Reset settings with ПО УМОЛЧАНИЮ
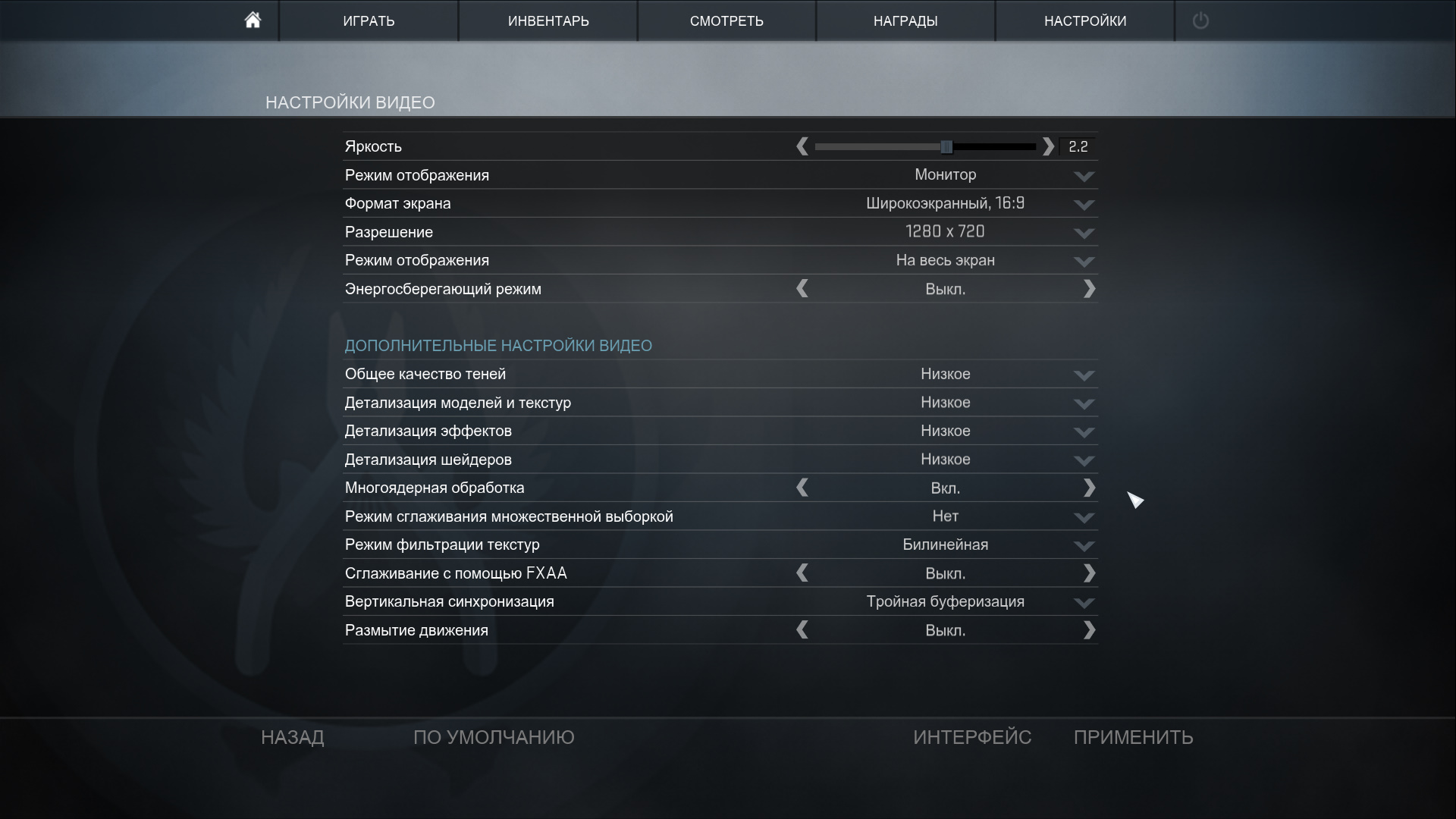 (x=494, y=737)
